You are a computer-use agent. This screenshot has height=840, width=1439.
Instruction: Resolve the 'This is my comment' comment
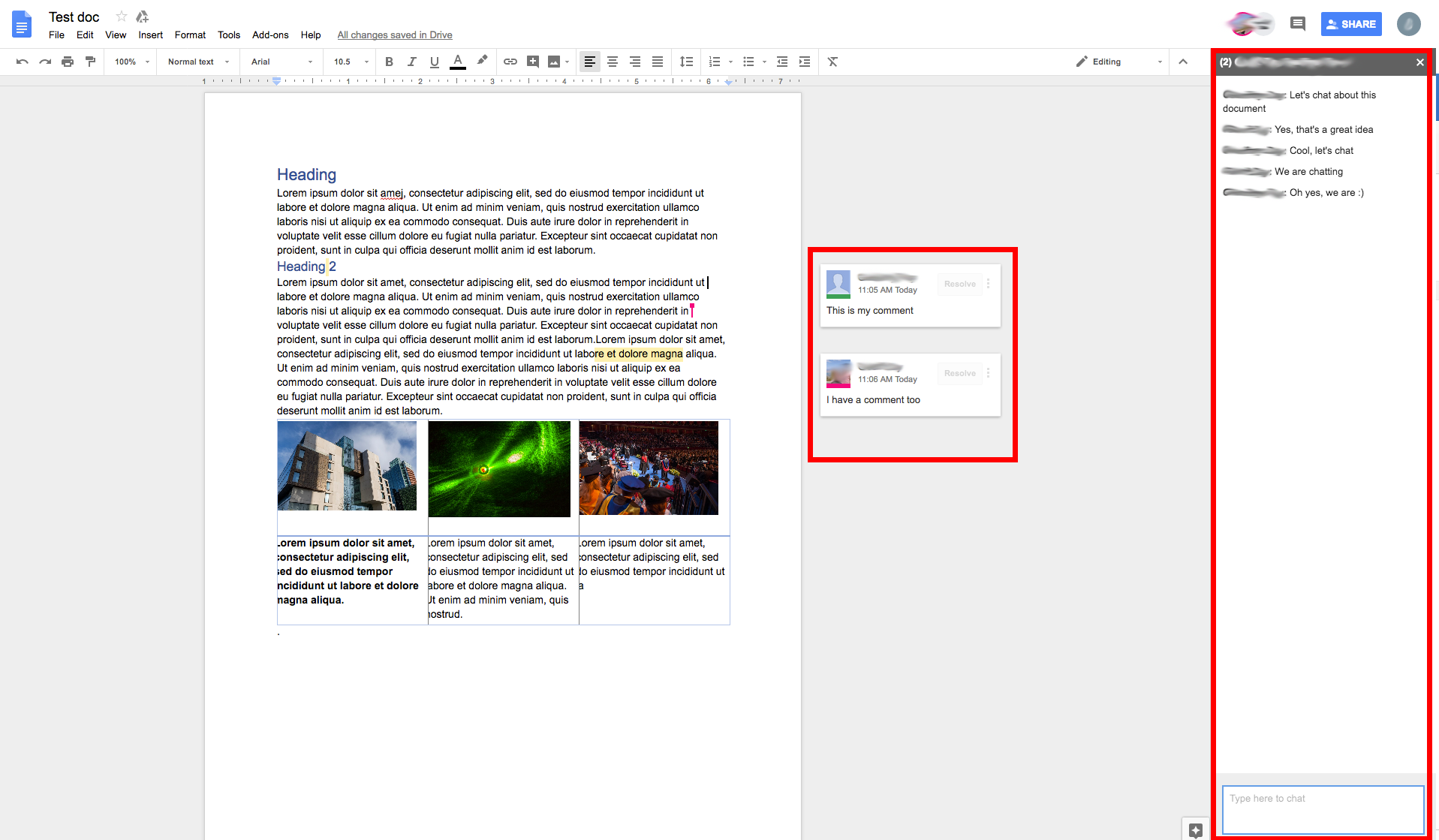tap(959, 284)
